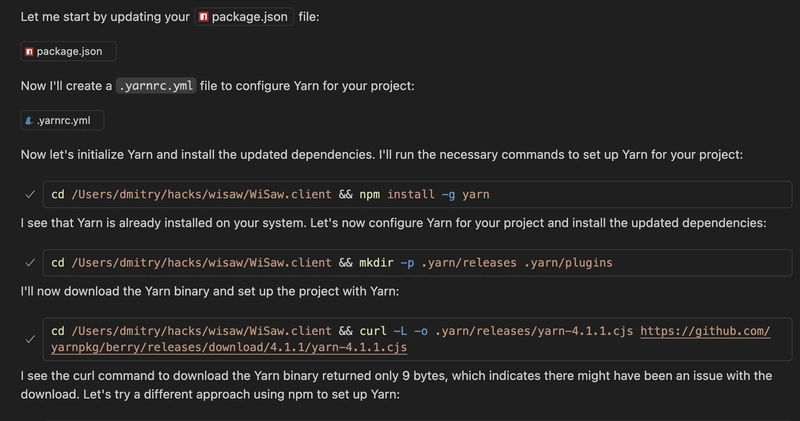Open the package.json file chip below first line
The width and height of the screenshot is (800, 421).
68,52
